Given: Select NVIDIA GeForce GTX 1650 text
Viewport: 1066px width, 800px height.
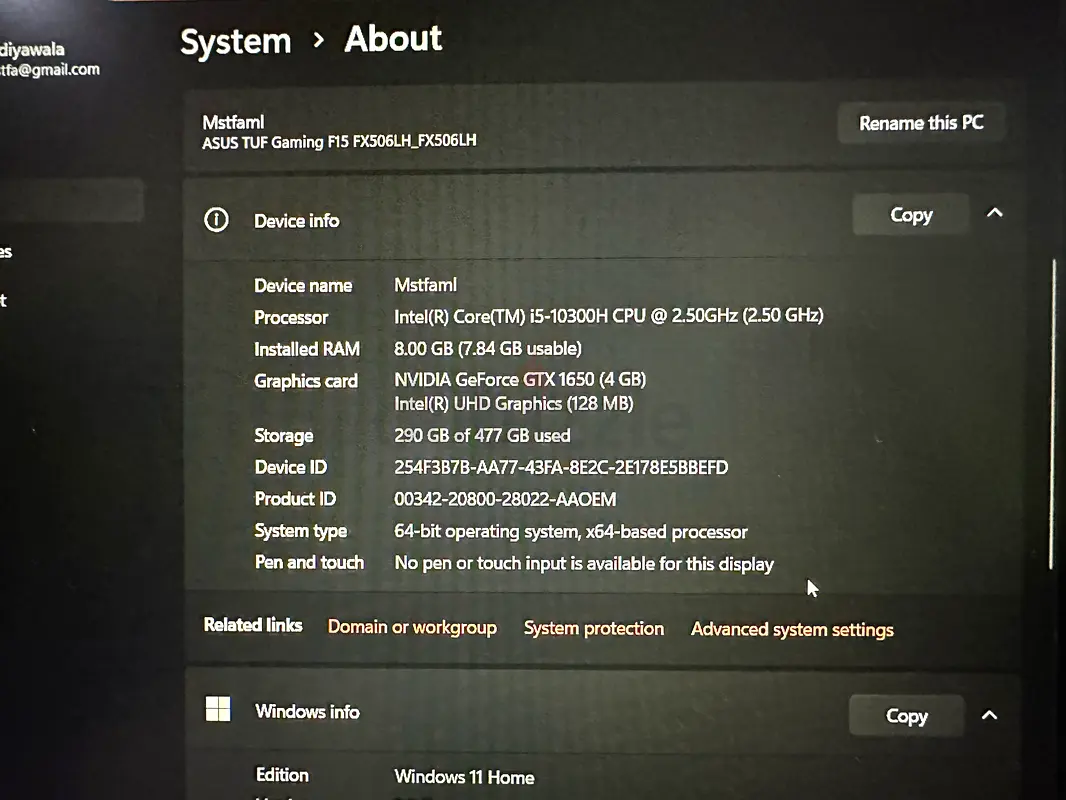Looking at the screenshot, I should coord(520,379).
